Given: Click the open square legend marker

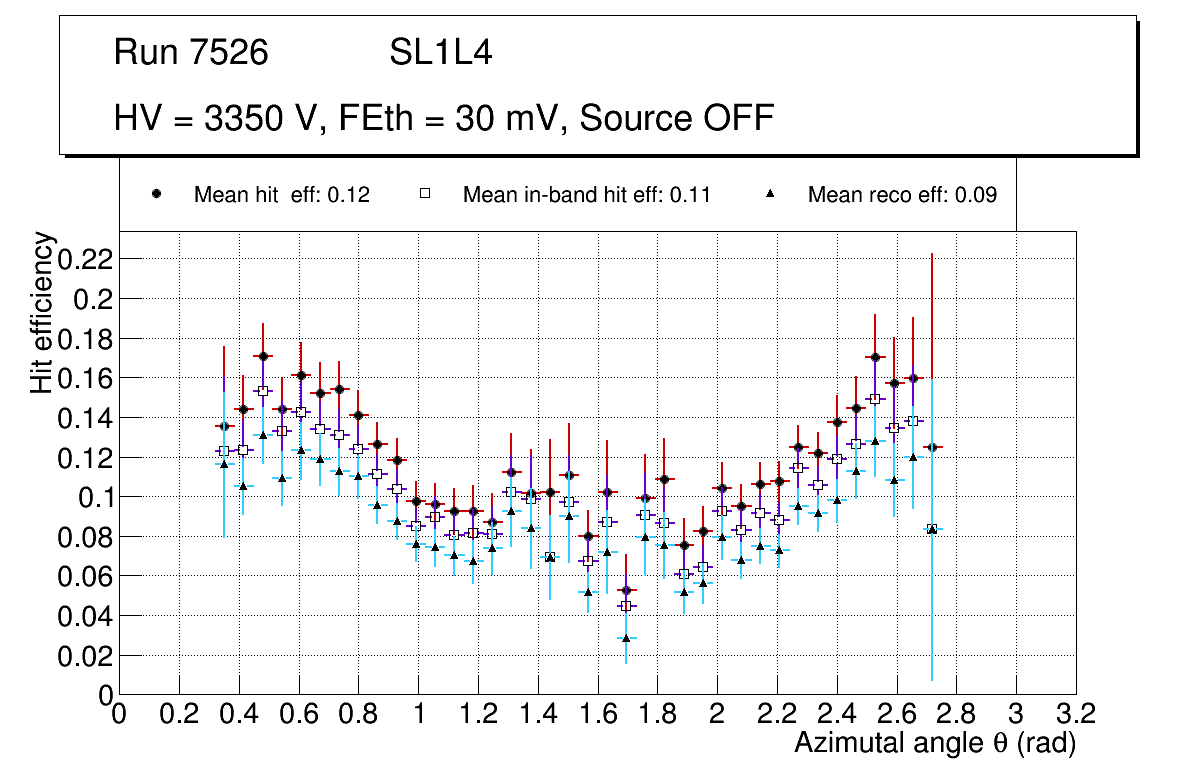Looking at the screenshot, I should pyautogui.click(x=425, y=195).
